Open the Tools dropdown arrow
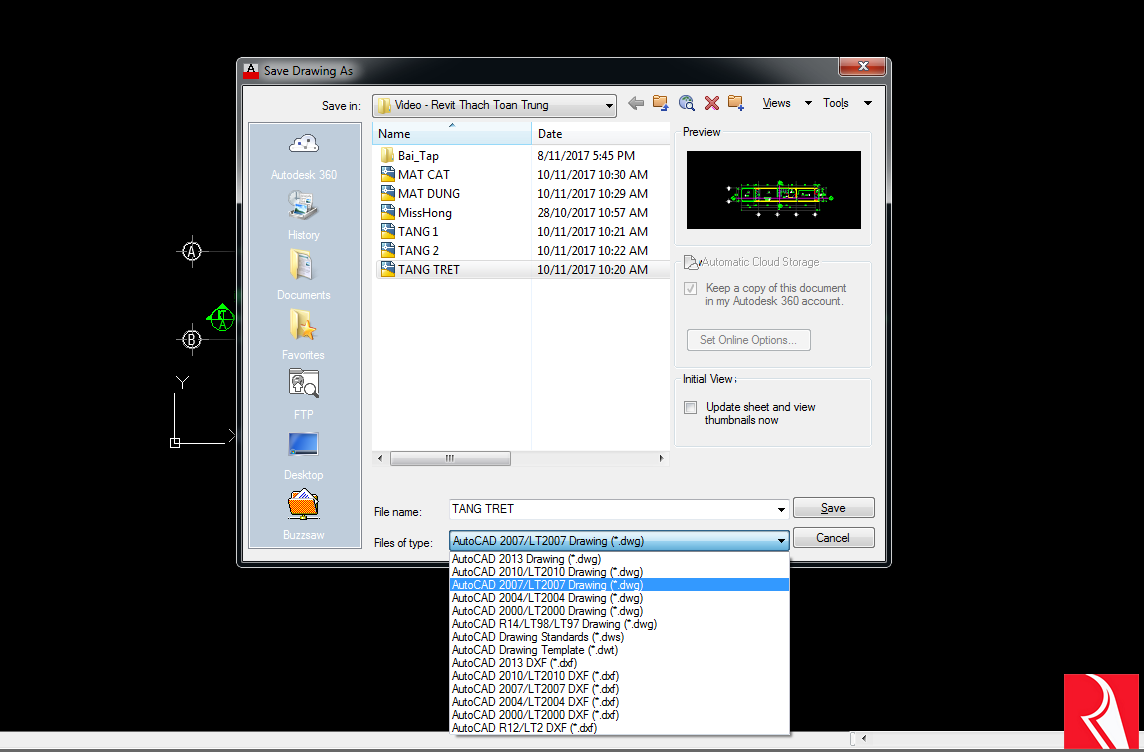Viewport: 1144px width, 752px height. pos(867,104)
